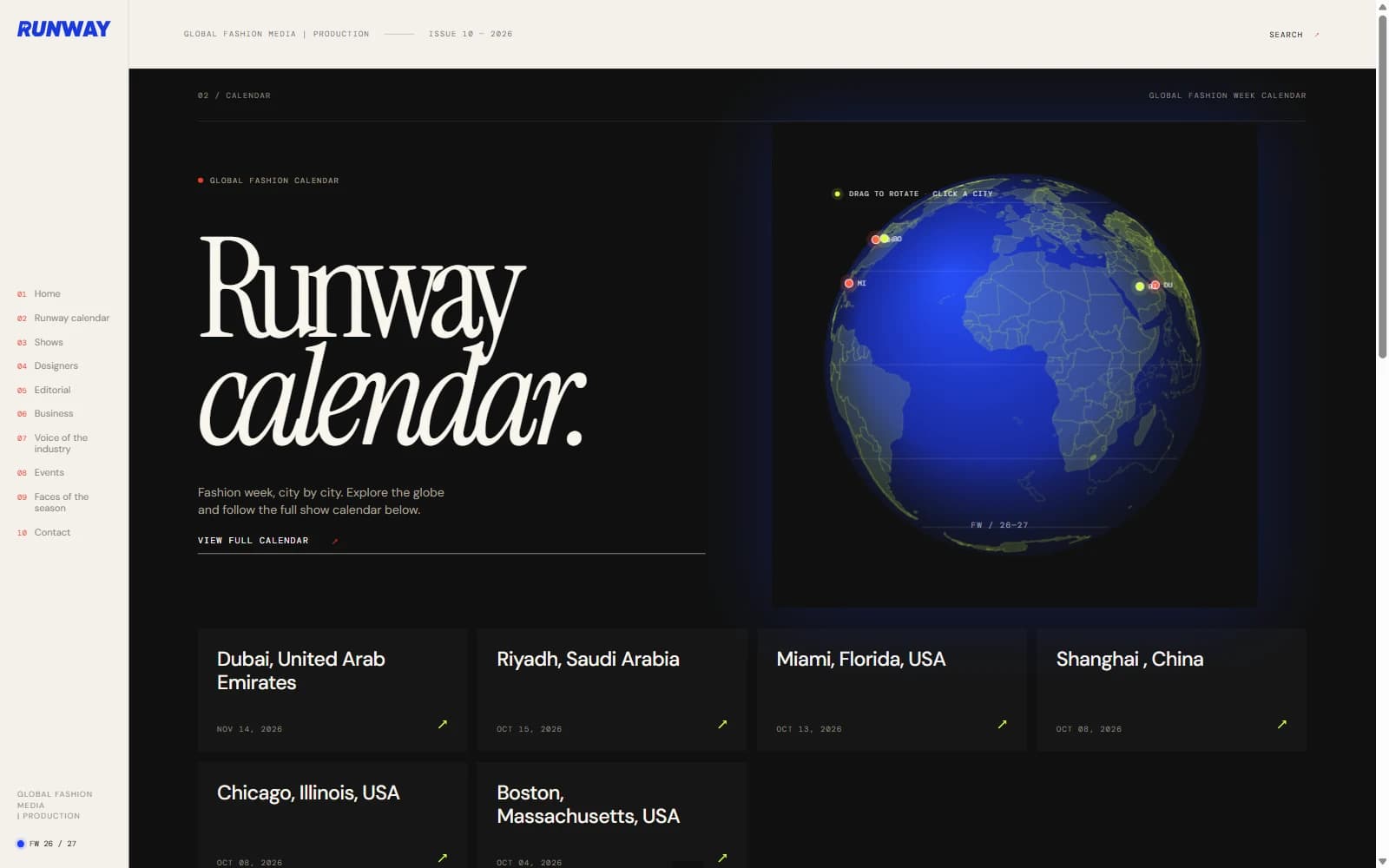Go to Home in the sidebar
Screen dimensions: 1389x868
pos(47,293)
